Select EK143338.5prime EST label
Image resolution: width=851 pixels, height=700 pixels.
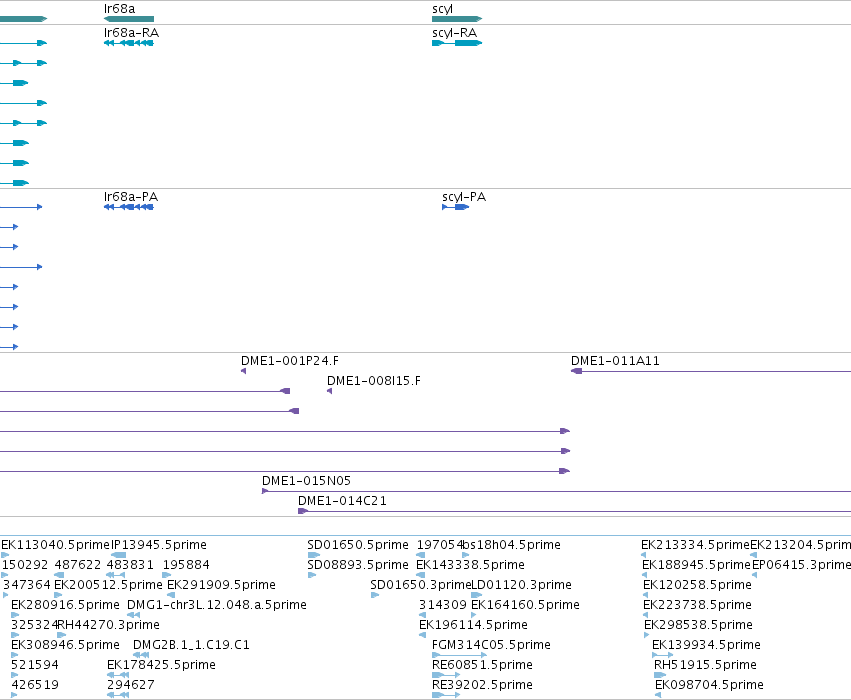click(470, 564)
